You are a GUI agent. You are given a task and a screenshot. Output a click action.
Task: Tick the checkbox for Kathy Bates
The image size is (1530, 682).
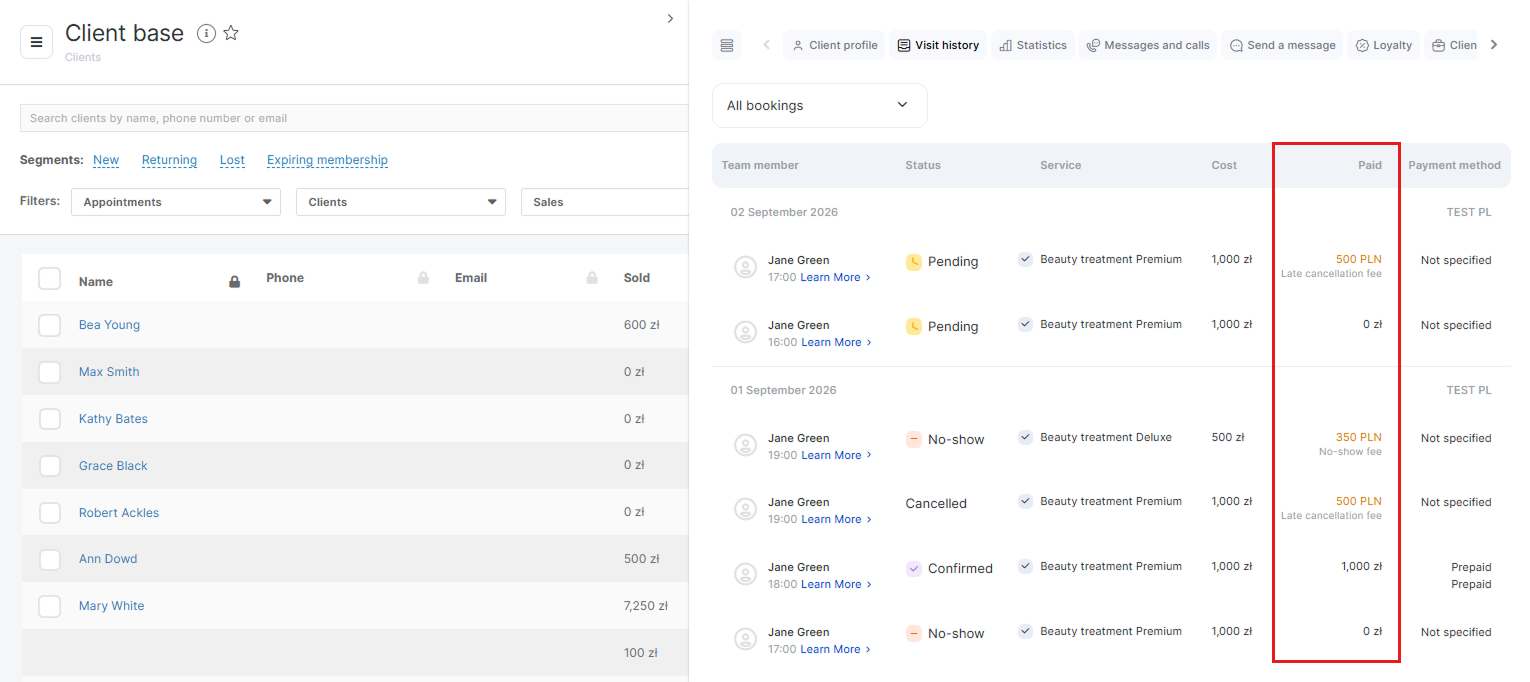click(50, 419)
